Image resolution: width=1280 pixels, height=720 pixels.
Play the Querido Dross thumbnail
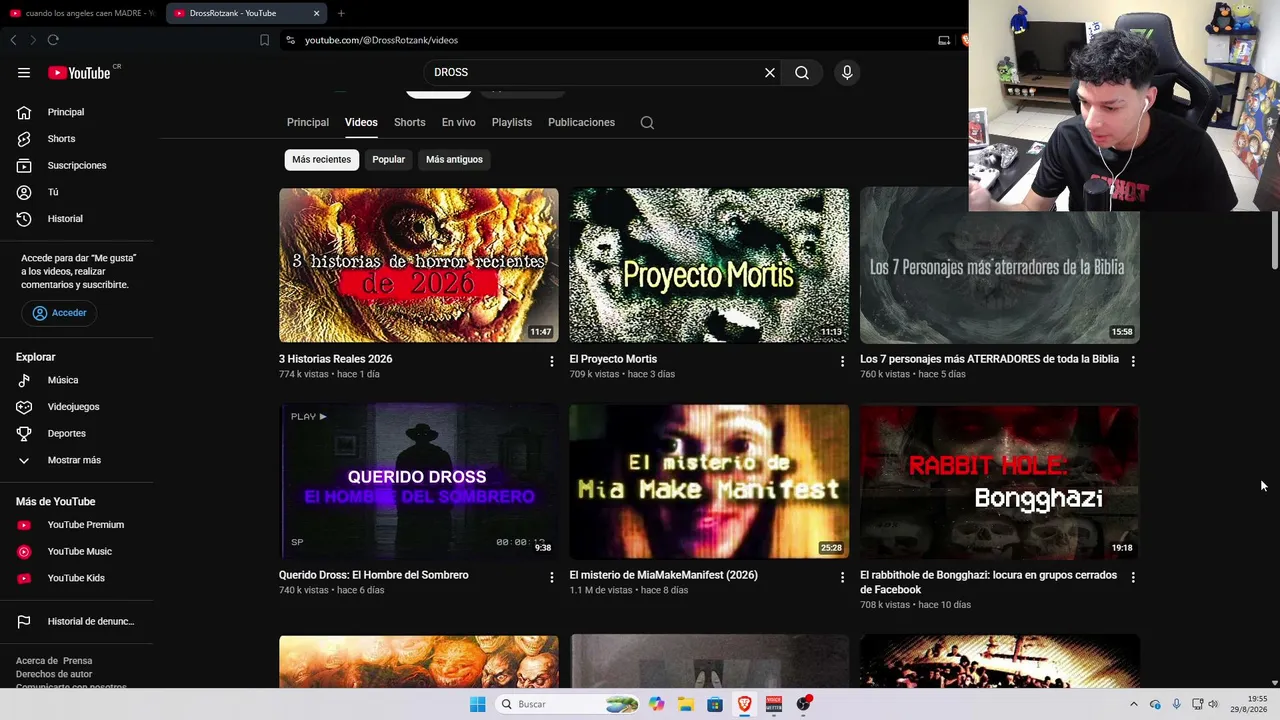[419, 481]
